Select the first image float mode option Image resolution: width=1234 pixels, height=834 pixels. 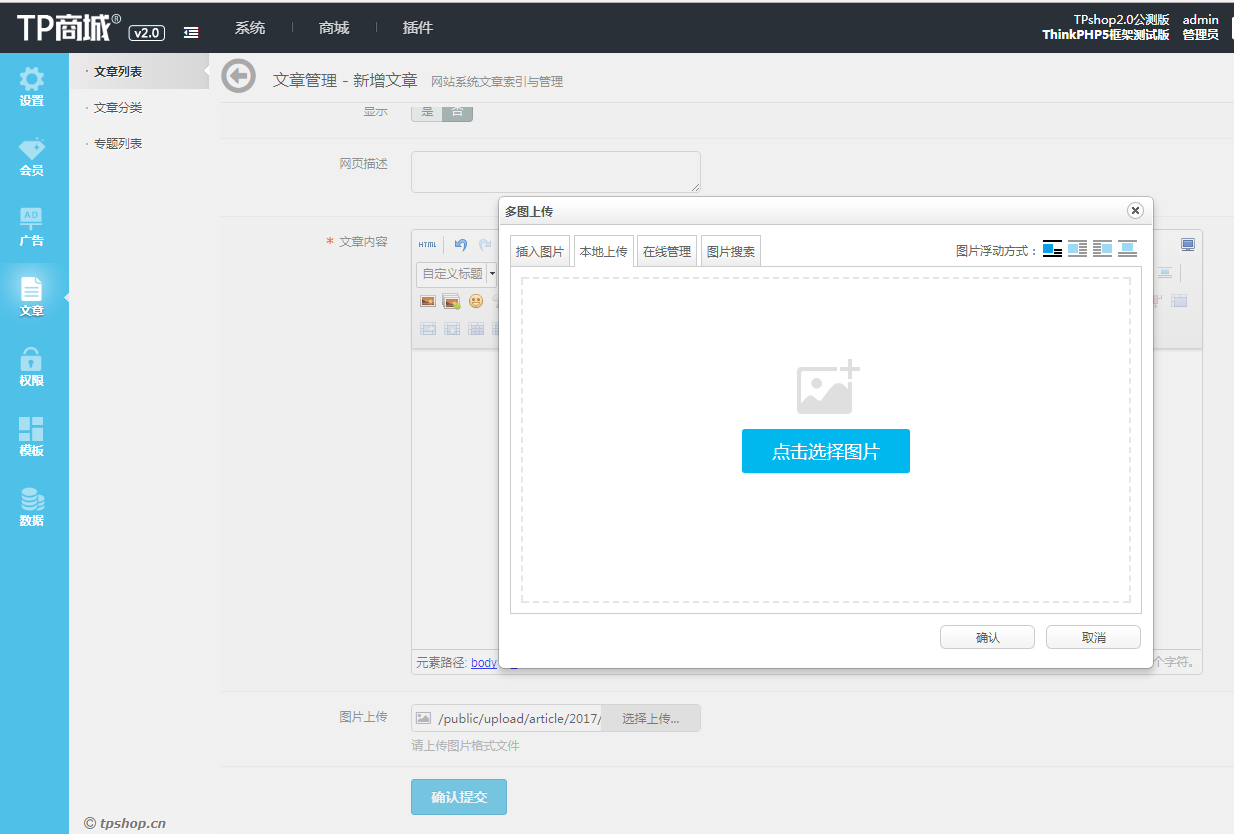1052,249
